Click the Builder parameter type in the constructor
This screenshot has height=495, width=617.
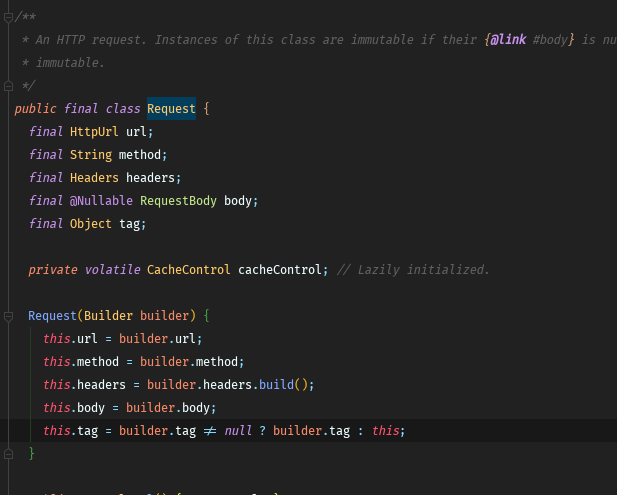coord(108,316)
